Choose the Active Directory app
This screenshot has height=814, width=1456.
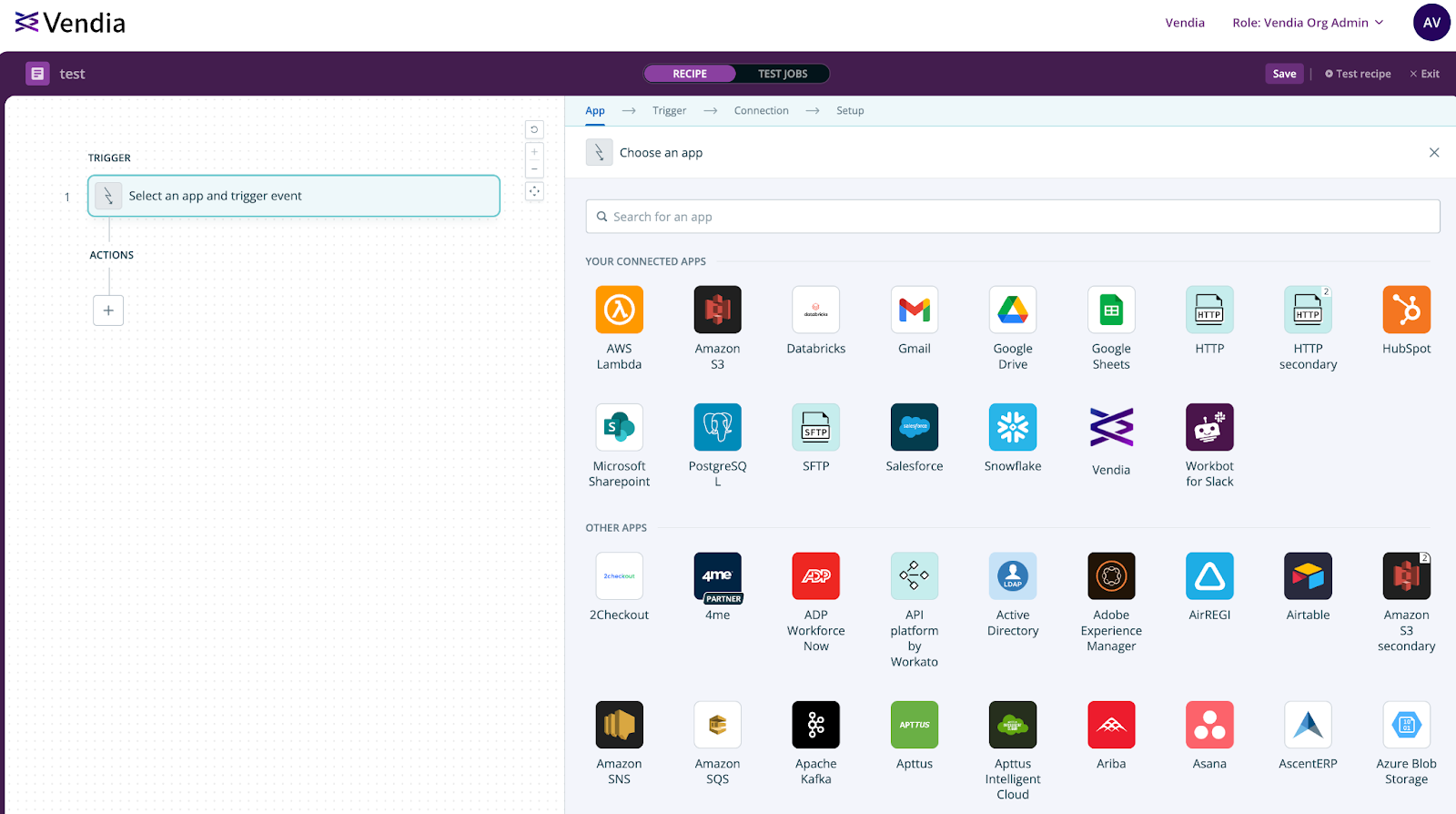(1013, 575)
